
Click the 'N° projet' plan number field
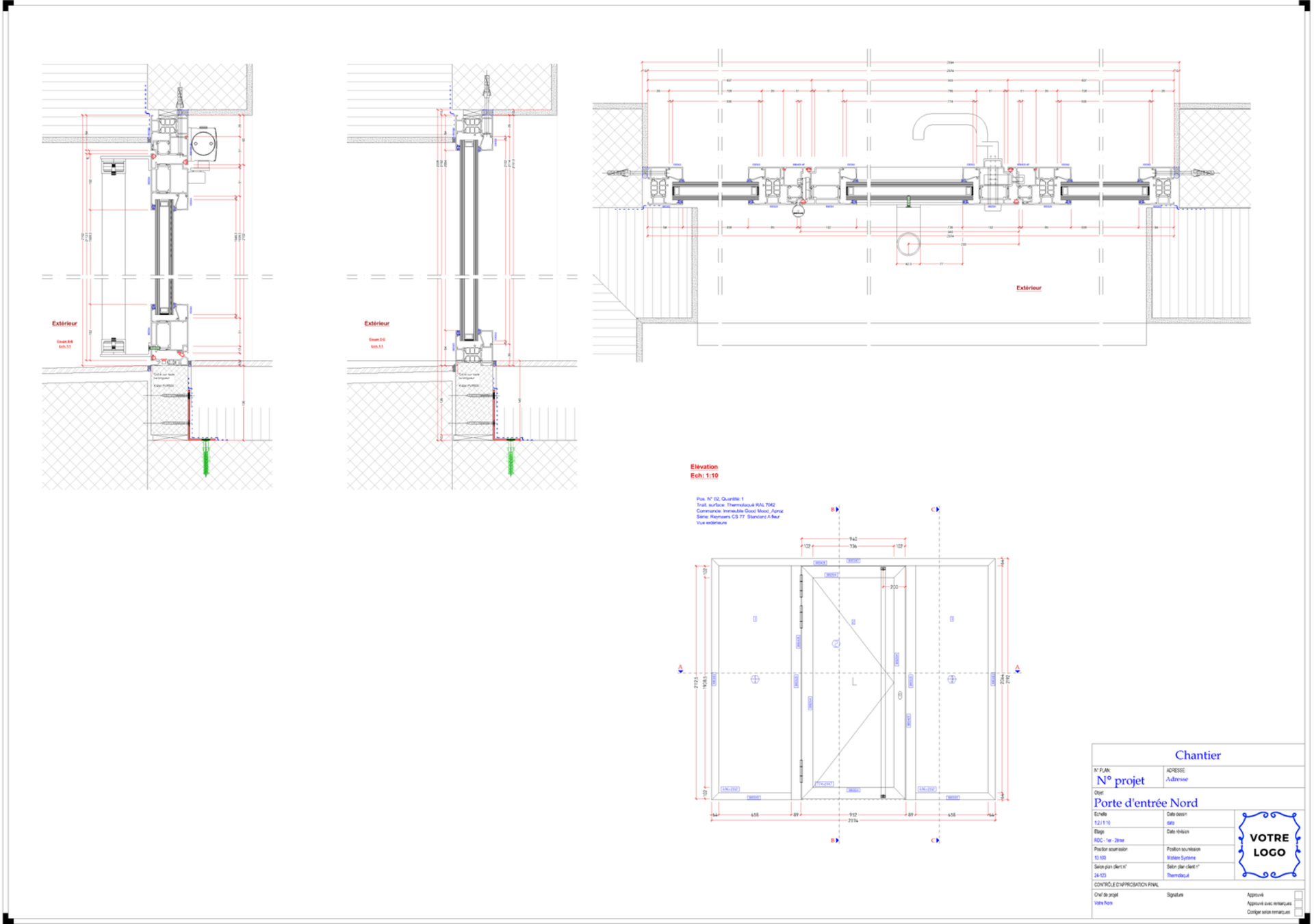1120,780
